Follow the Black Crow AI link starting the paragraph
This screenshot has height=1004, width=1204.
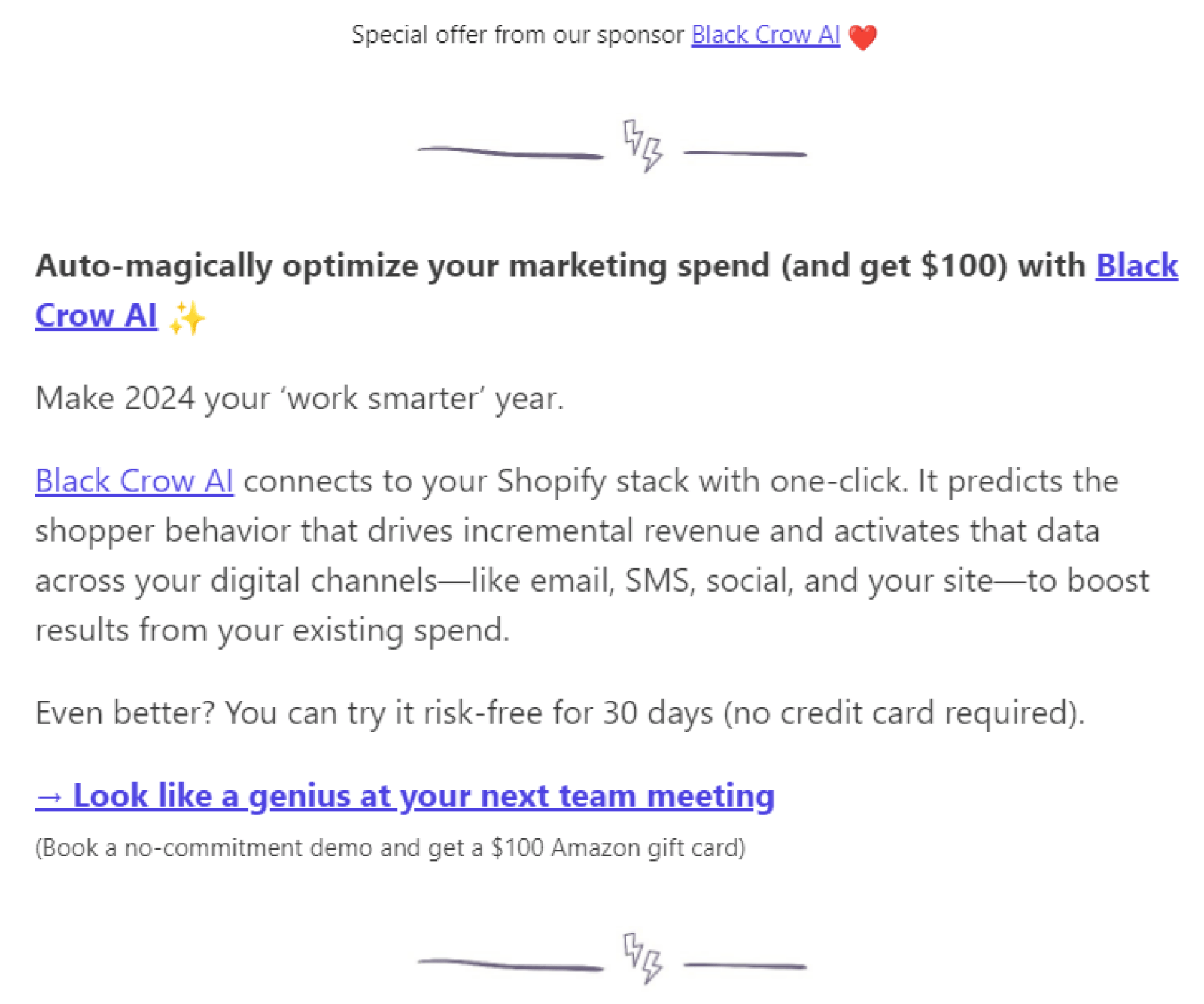(134, 482)
